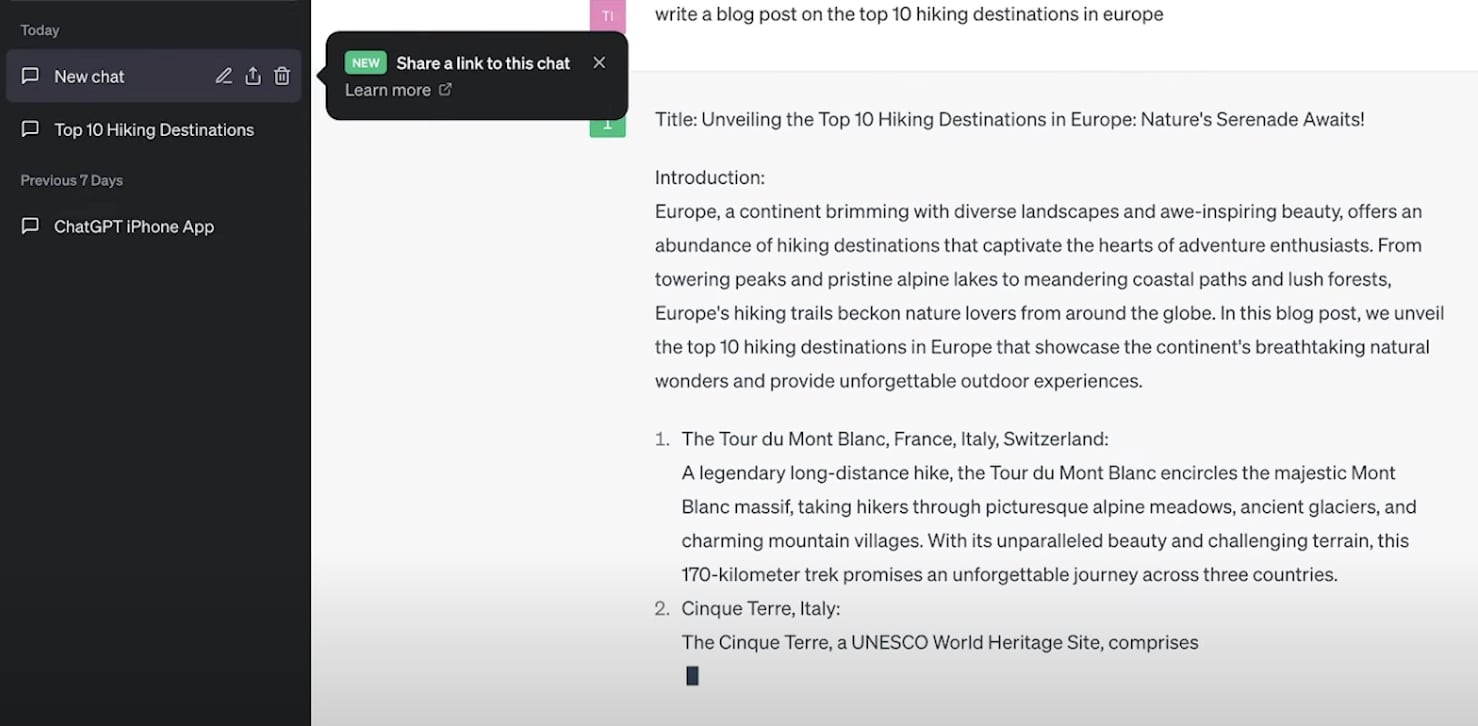Click the green assistant avatar
The image size is (1478, 726).
(x=607, y=127)
